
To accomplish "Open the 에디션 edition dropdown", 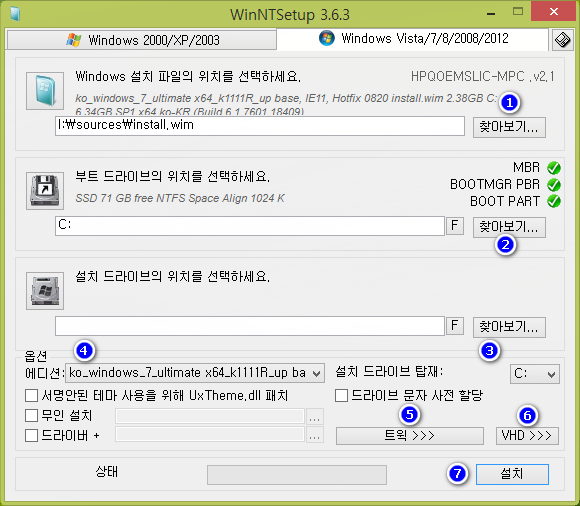I will tap(195, 373).
